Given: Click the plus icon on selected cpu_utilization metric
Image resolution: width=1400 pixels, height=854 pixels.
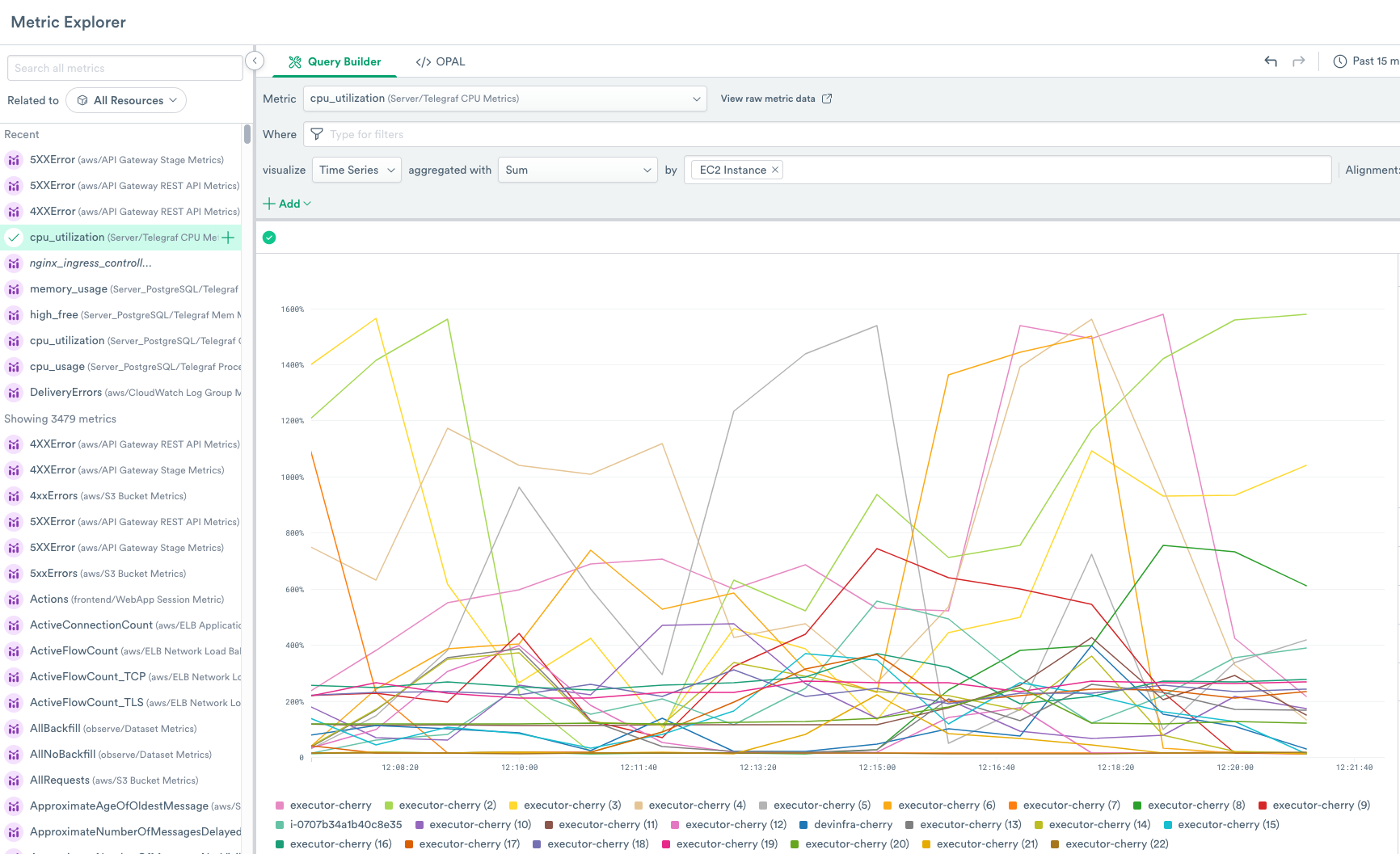Looking at the screenshot, I should tap(229, 238).
